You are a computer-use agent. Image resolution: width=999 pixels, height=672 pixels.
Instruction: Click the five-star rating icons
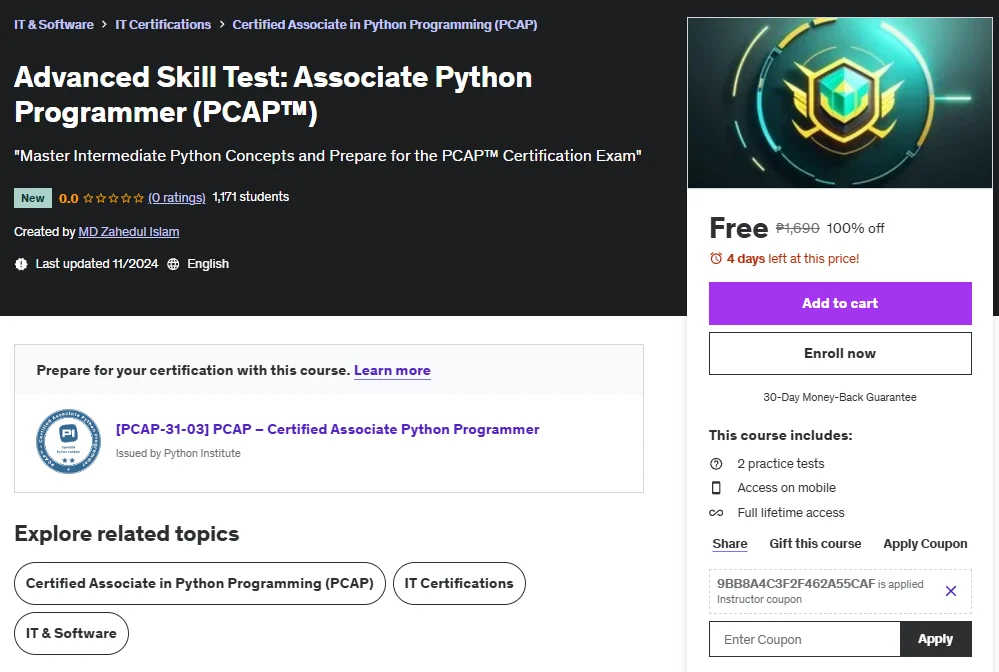(x=113, y=198)
